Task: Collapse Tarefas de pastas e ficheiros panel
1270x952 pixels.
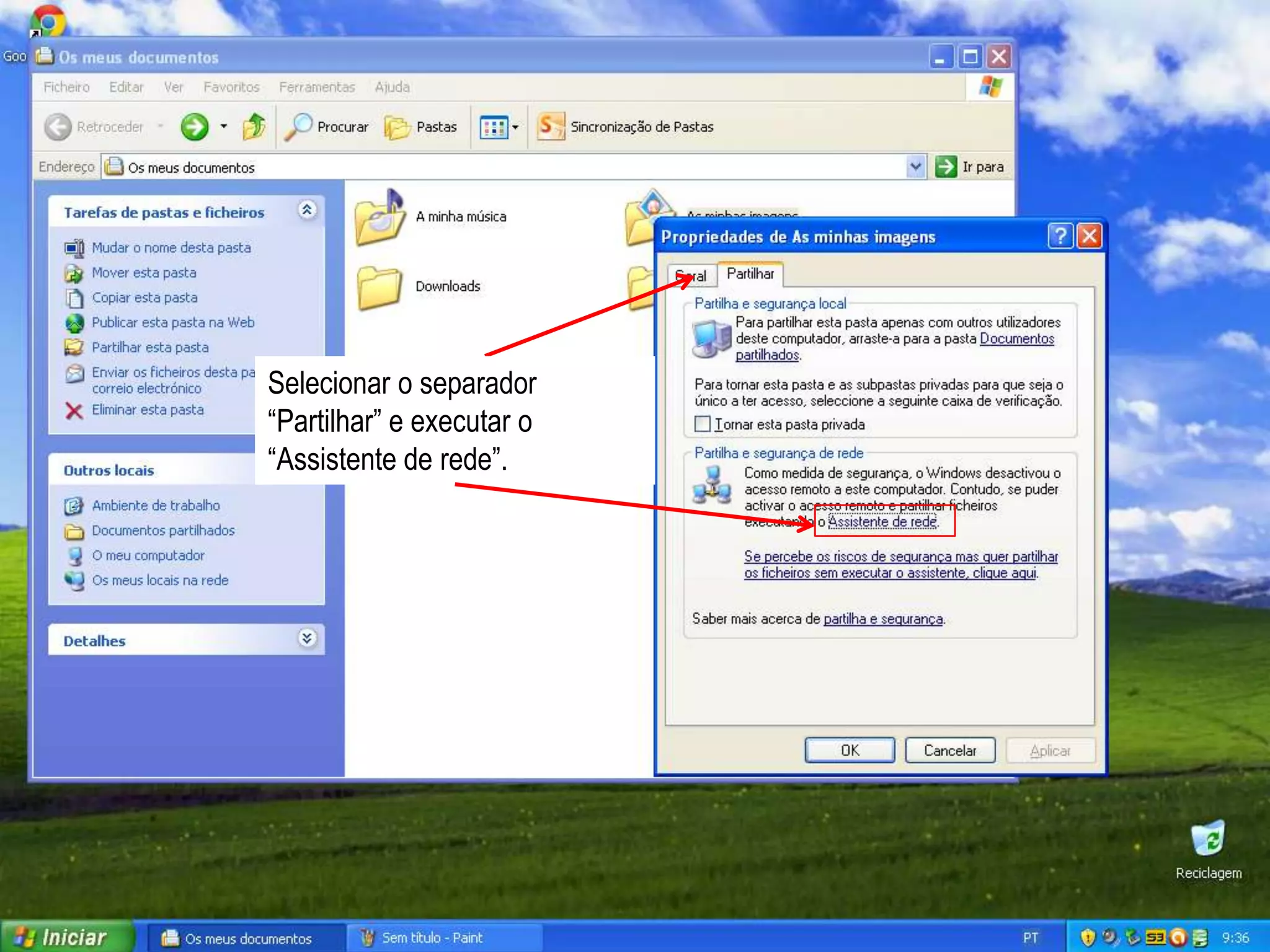Action: pyautogui.click(x=307, y=211)
